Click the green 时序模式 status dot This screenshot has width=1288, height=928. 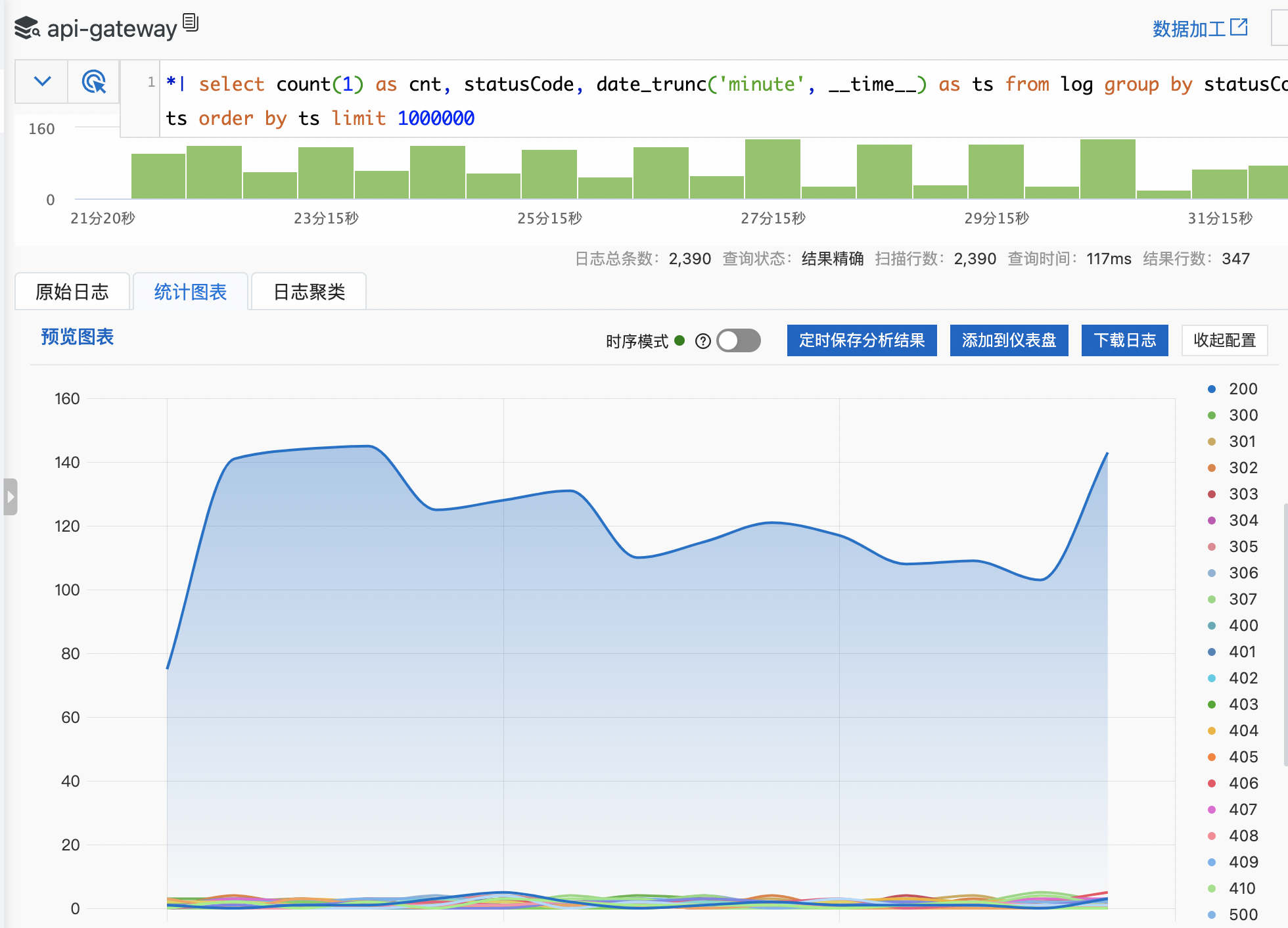click(x=680, y=340)
